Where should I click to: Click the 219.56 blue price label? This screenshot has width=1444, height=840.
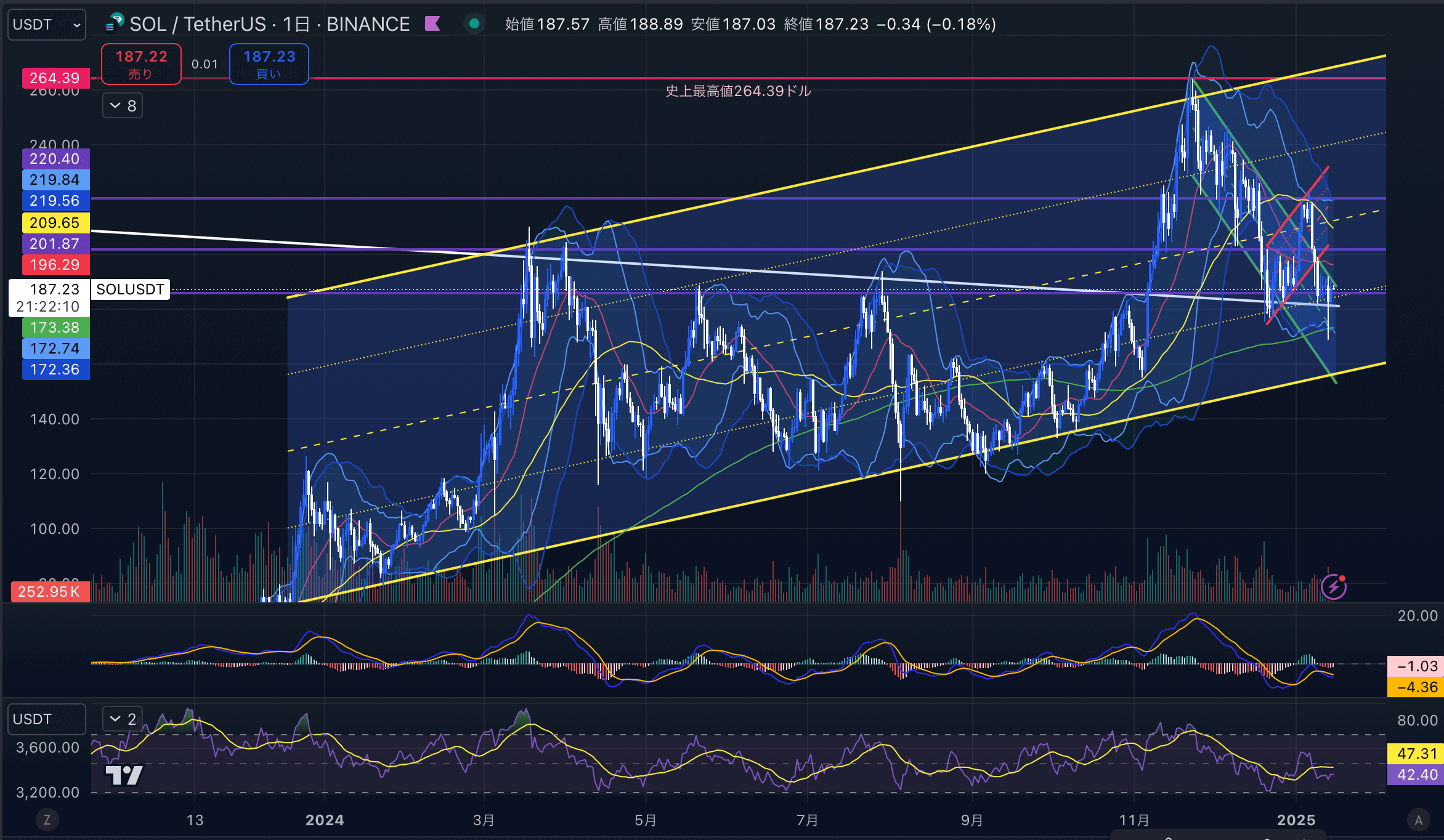[x=55, y=201]
